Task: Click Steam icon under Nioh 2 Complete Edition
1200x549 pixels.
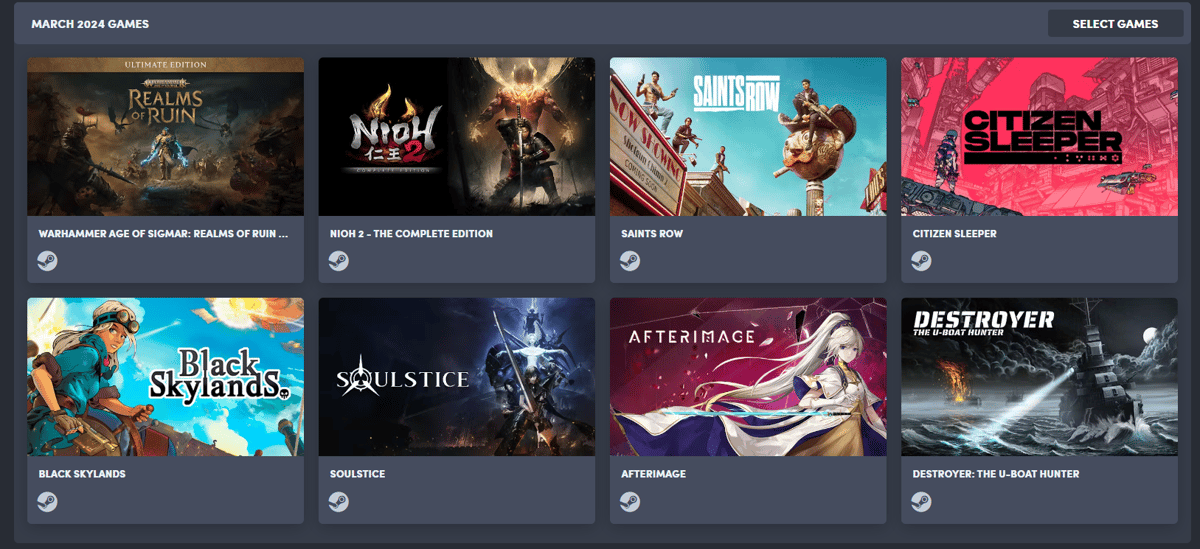Action: [x=338, y=261]
